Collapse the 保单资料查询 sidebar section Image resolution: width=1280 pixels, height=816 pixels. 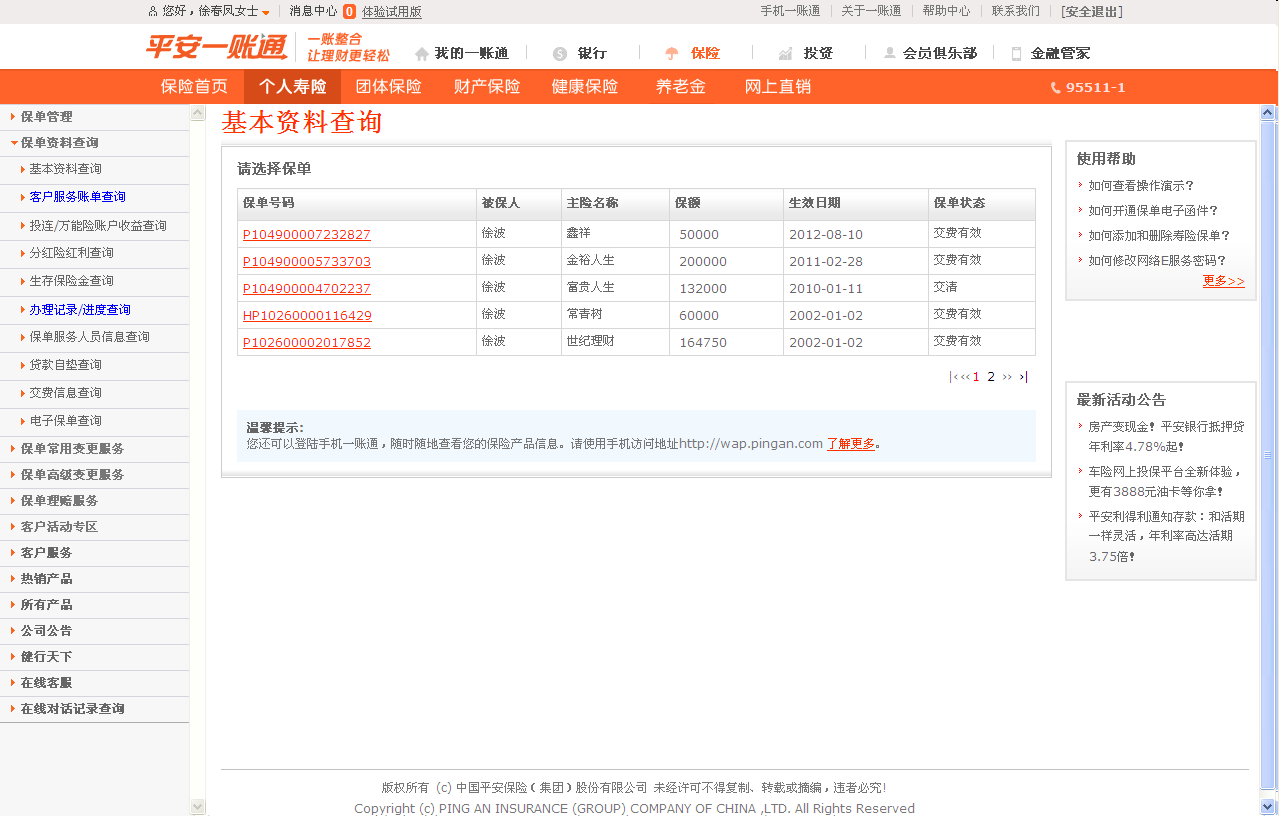click(59, 143)
